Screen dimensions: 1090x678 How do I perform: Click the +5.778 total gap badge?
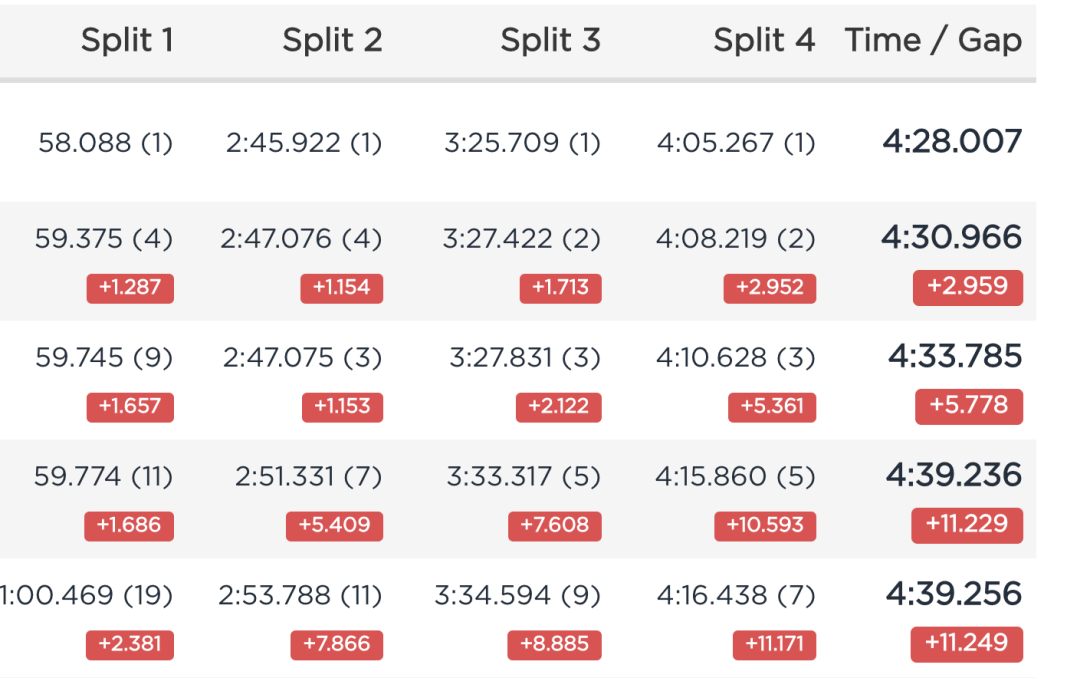(969, 406)
